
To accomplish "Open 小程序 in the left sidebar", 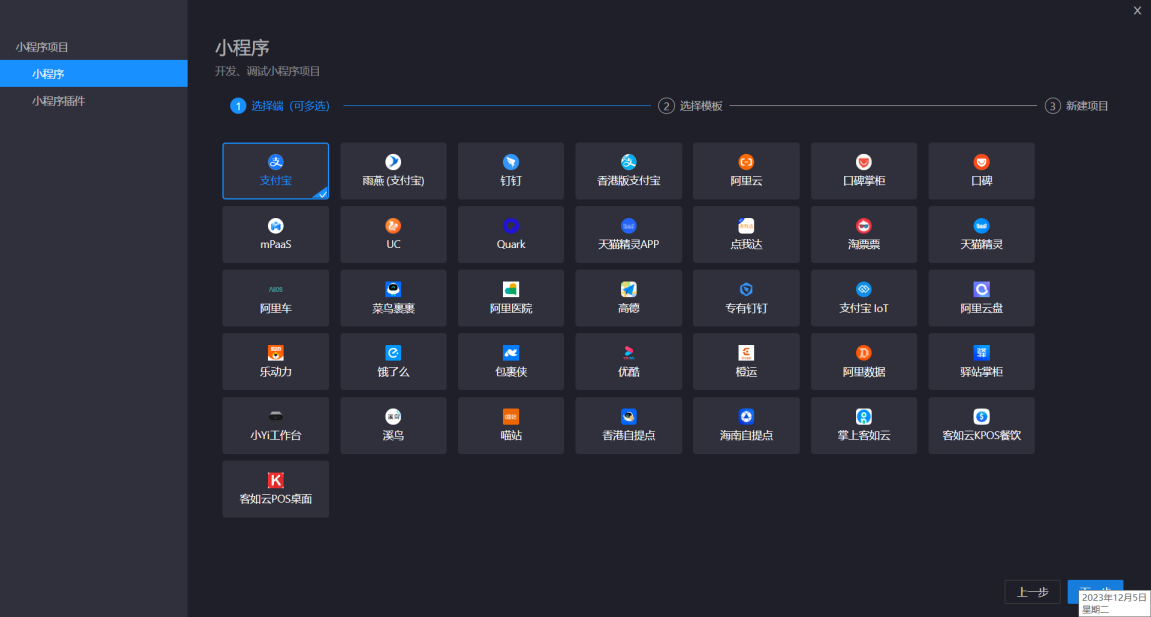I will pos(94,73).
